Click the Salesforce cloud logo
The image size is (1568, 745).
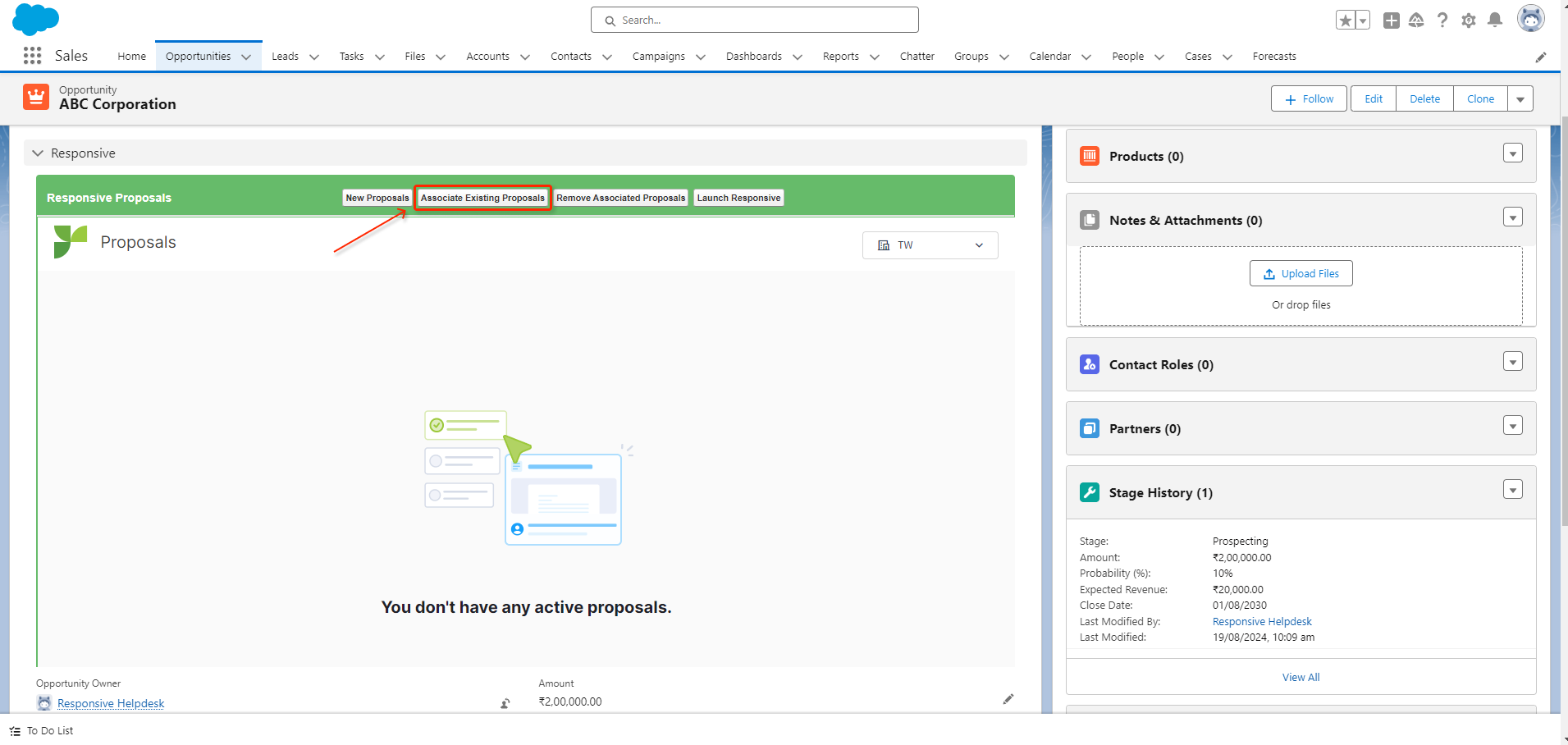point(35,19)
